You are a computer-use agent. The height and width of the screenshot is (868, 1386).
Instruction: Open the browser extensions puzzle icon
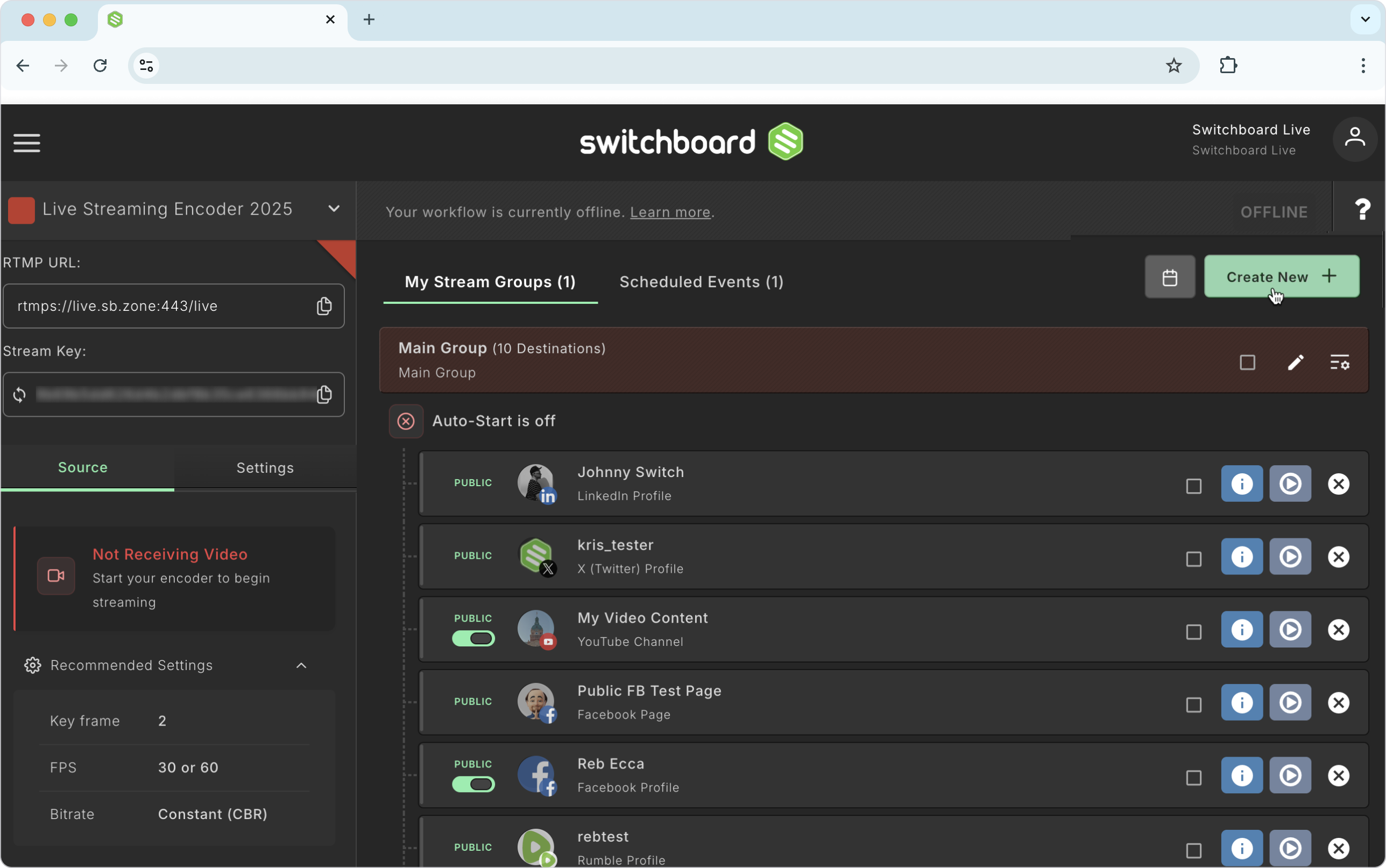point(1228,66)
